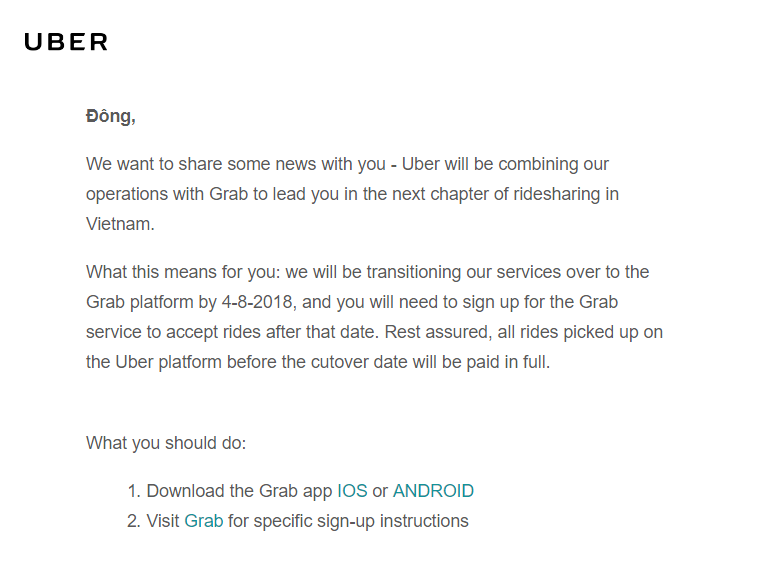Open the ANDROID download link
Image resolution: width=765 pixels, height=581 pixels.
433,491
